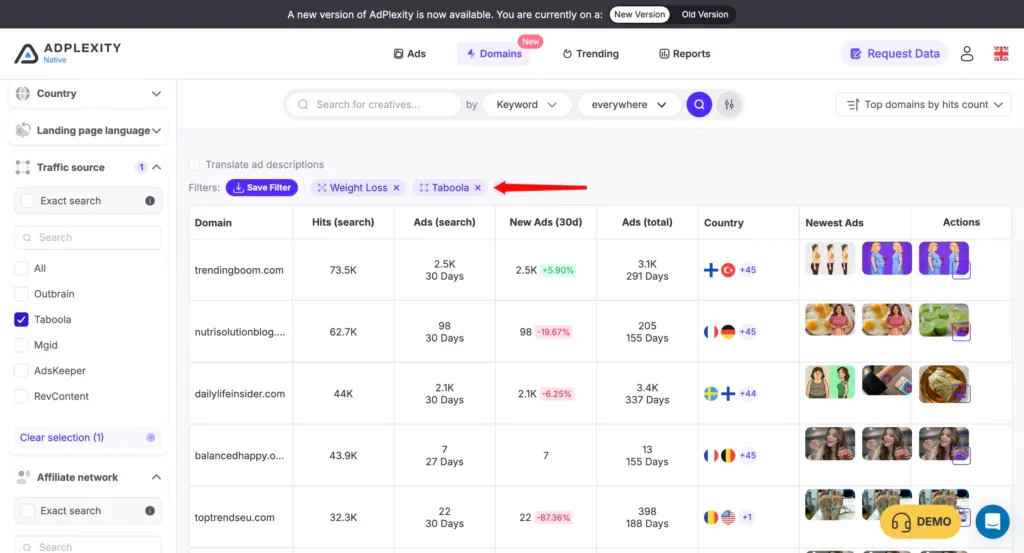Click the Save Filter button
The image size is (1024, 553).
(x=262, y=188)
